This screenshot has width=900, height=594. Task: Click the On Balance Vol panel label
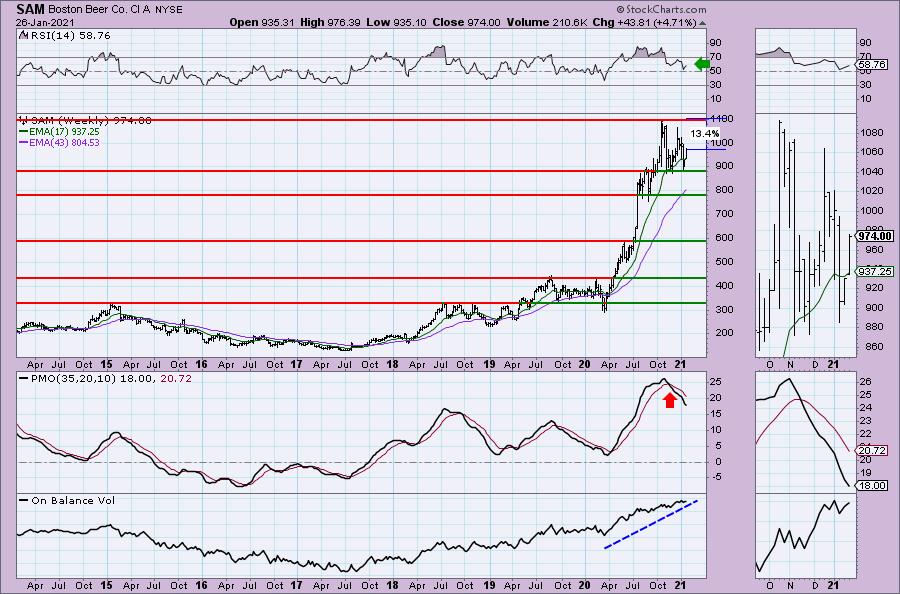pyautogui.click(x=67, y=500)
